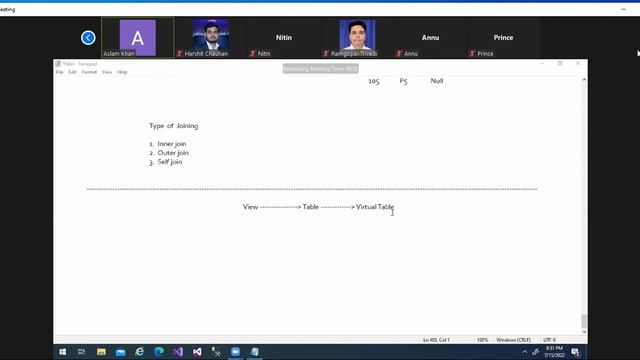640x360 pixels.
Task: Launch Microsoft Edge from the taskbar
Action: [159, 352]
